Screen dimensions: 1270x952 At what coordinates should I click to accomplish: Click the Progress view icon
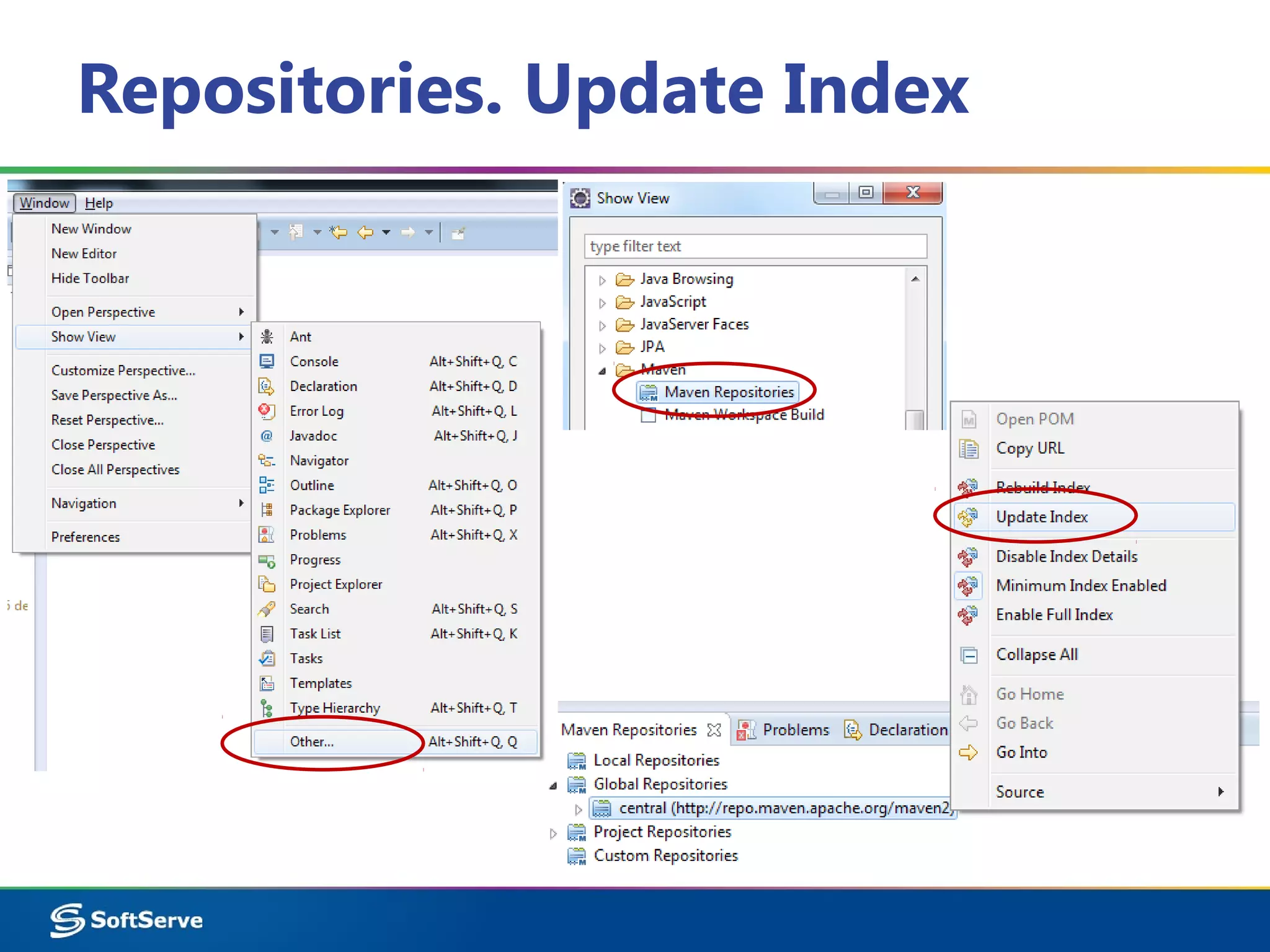[x=267, y=561]
